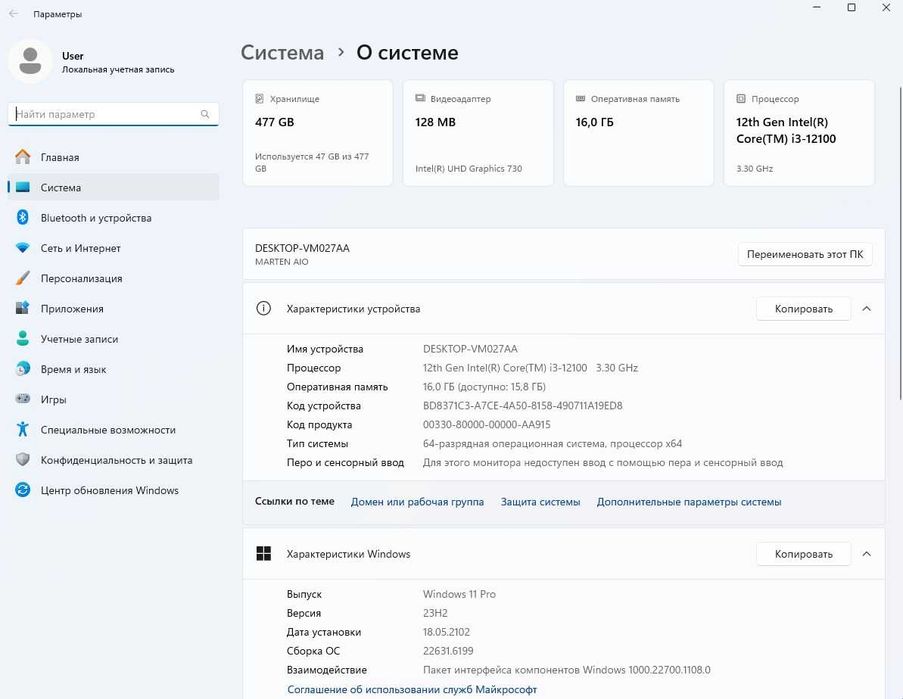Click the User profile avatar
This screenshot has width=903, height=699.
click(30, 61)
